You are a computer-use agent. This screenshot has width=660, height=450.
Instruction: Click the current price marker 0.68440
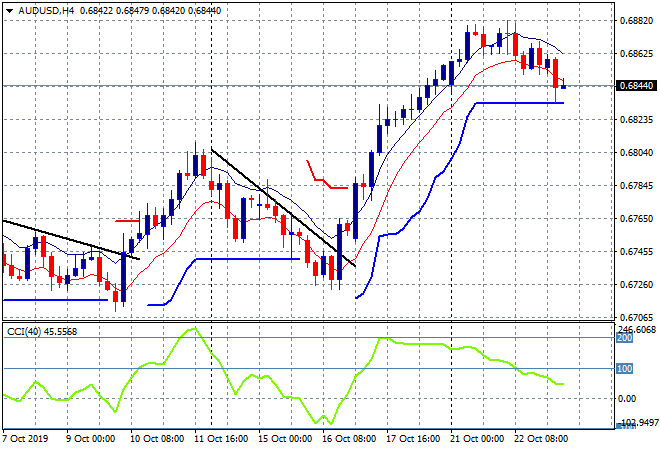(x=636, y=86)
